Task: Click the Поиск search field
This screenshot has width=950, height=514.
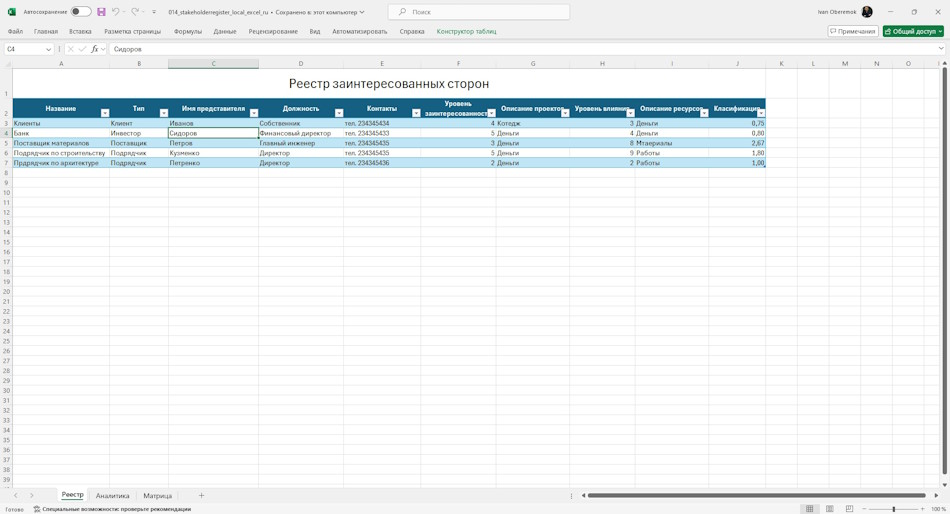Action: click(x=479, y=12)
